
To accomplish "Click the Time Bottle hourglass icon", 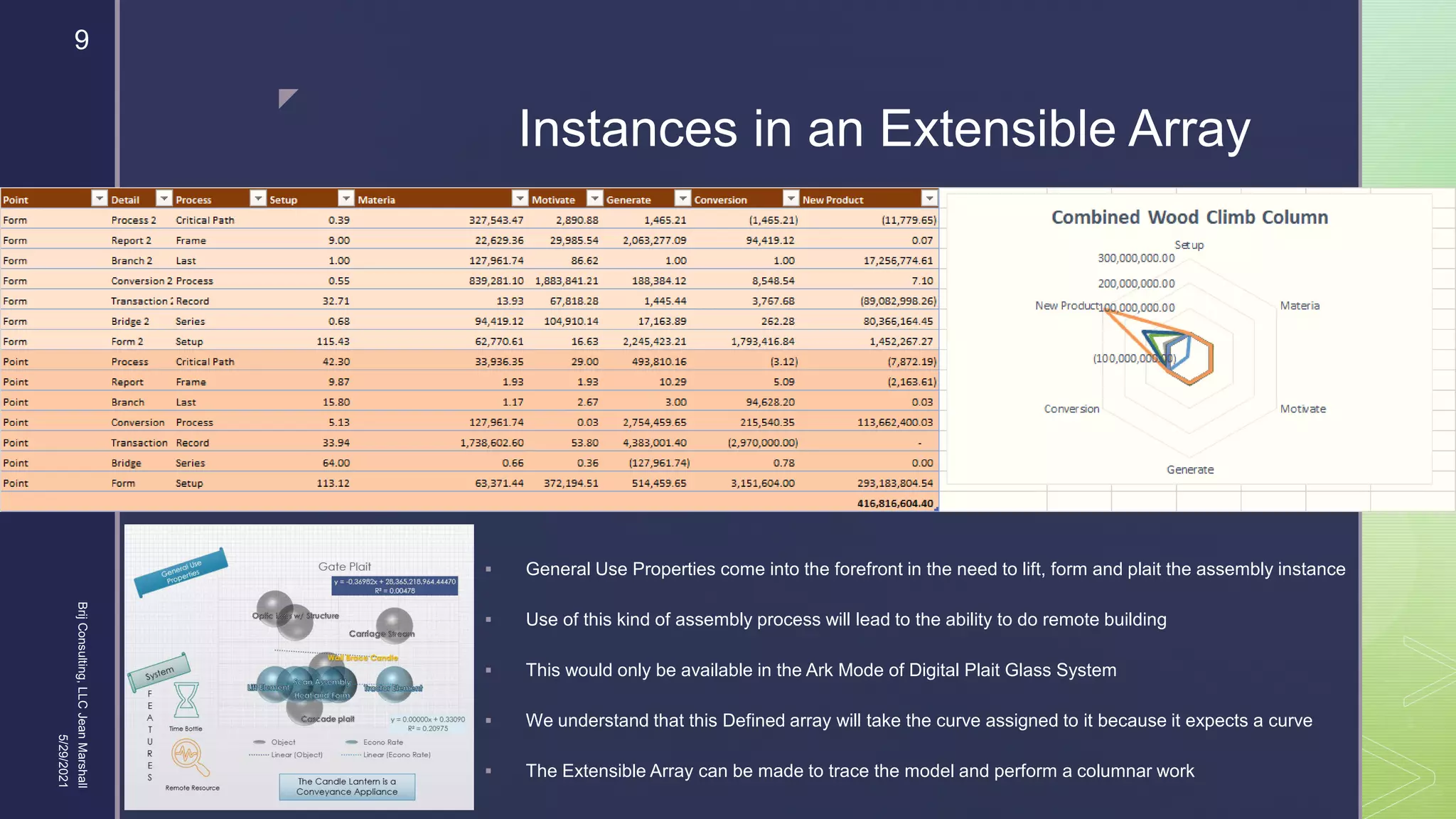I will pyautogui.click(x=186, y=700).
